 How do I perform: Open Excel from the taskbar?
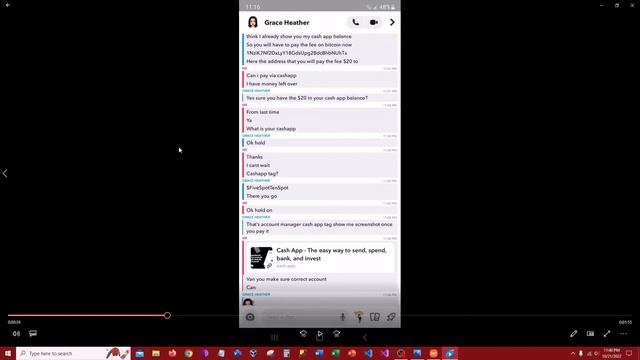[x=336, y=353]
